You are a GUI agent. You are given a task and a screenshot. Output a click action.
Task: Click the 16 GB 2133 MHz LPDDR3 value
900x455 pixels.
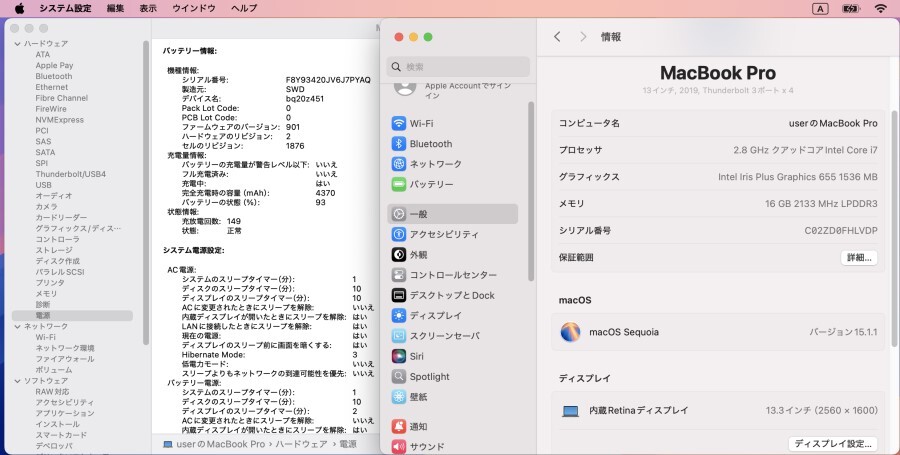pyautogui.click(x=821, y=204)
